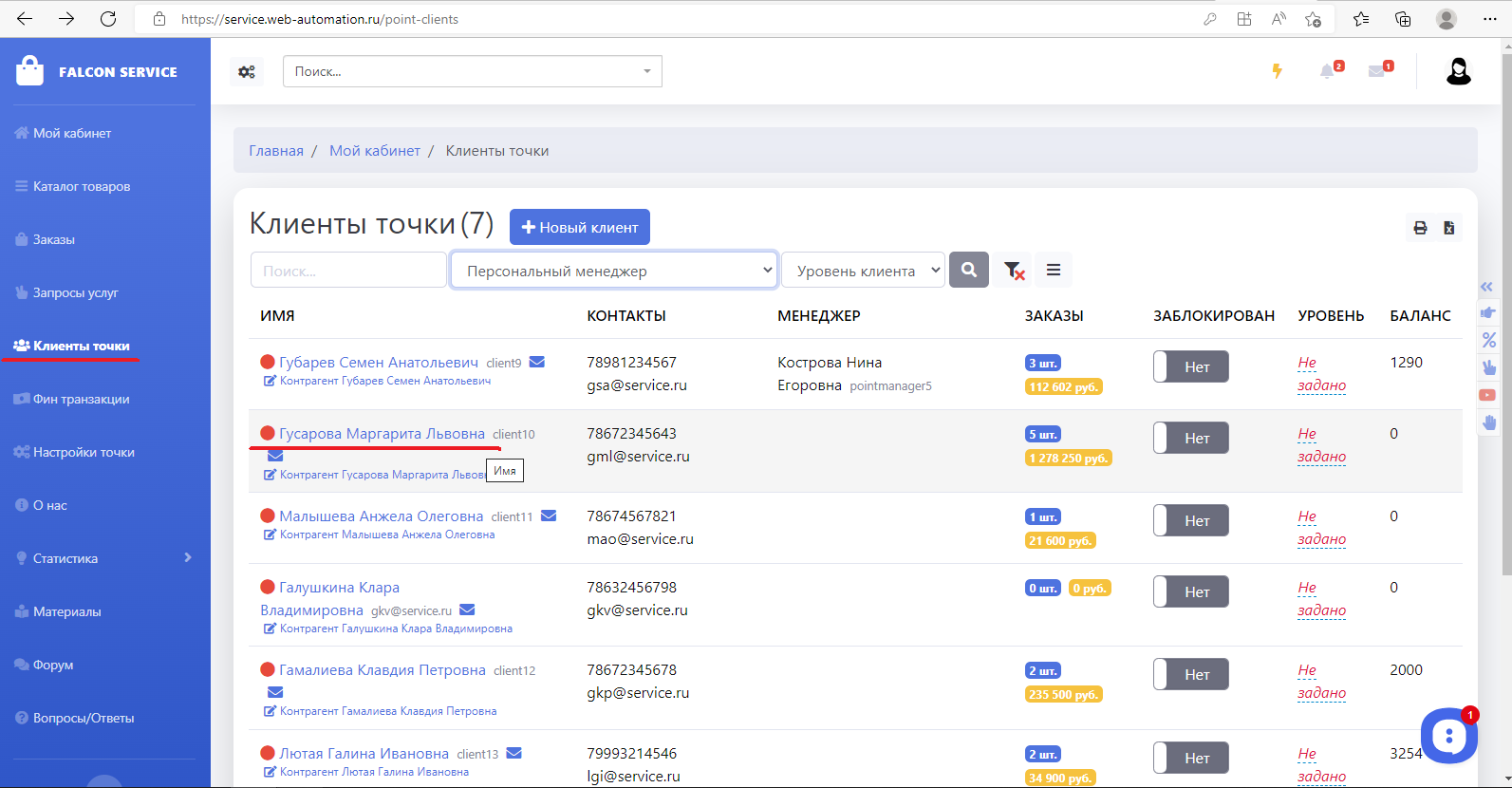Click the client search input field
This screenshot has width=1512, height=788.
click(x=348, y=271)
